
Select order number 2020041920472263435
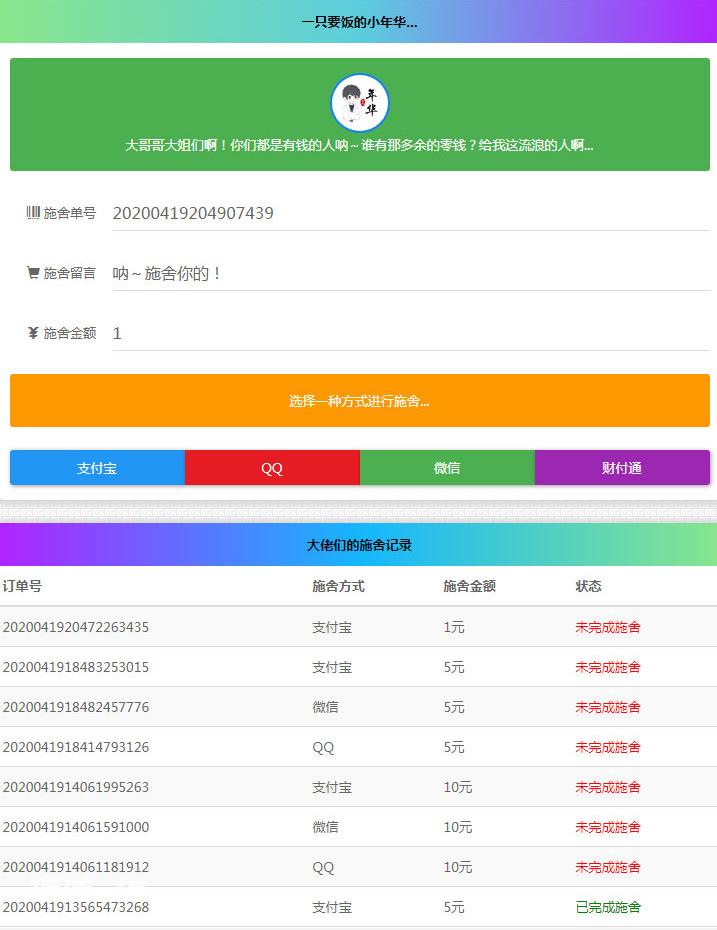(x=76, y=627)
